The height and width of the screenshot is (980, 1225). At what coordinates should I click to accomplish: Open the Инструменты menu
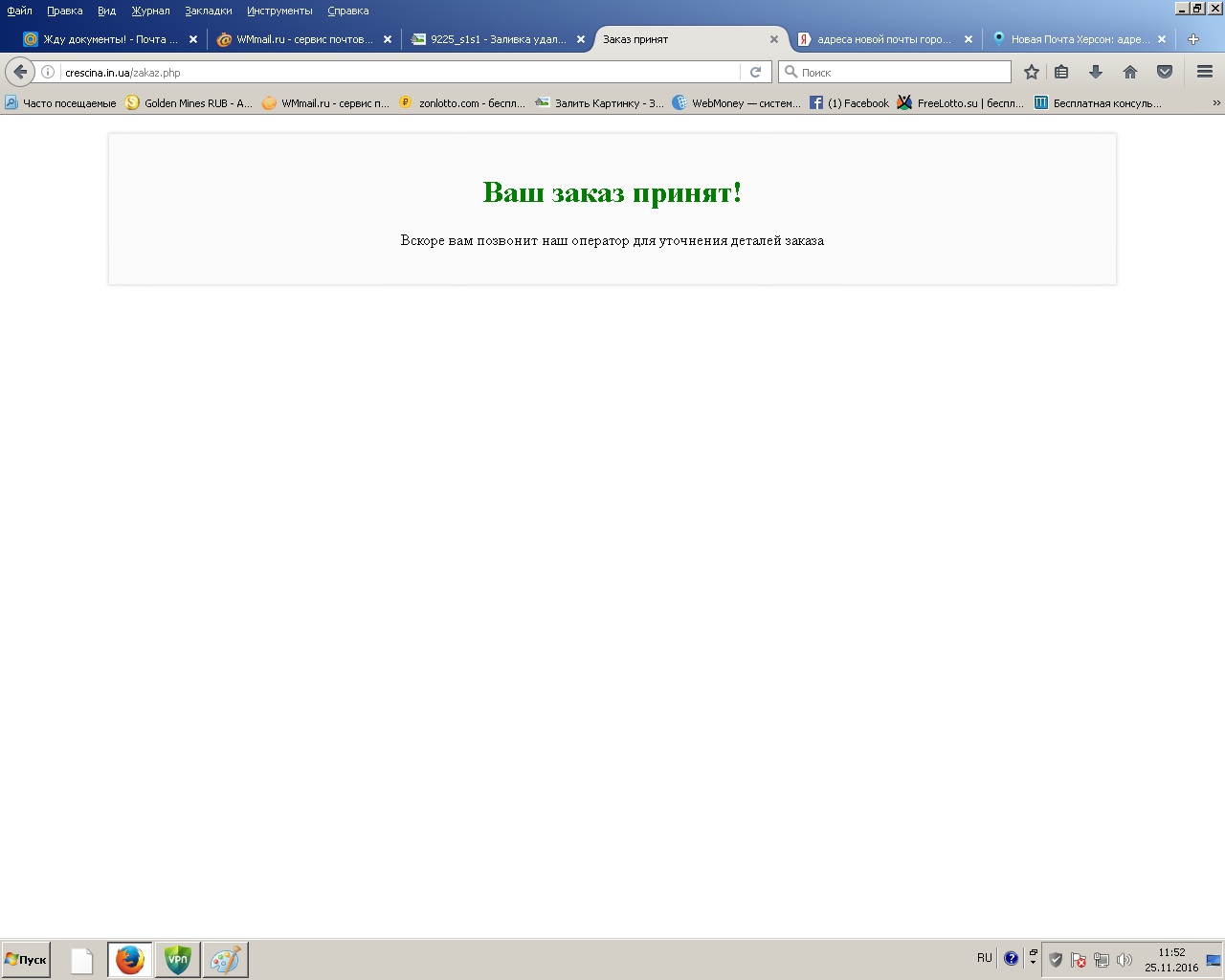click(279, 11)
